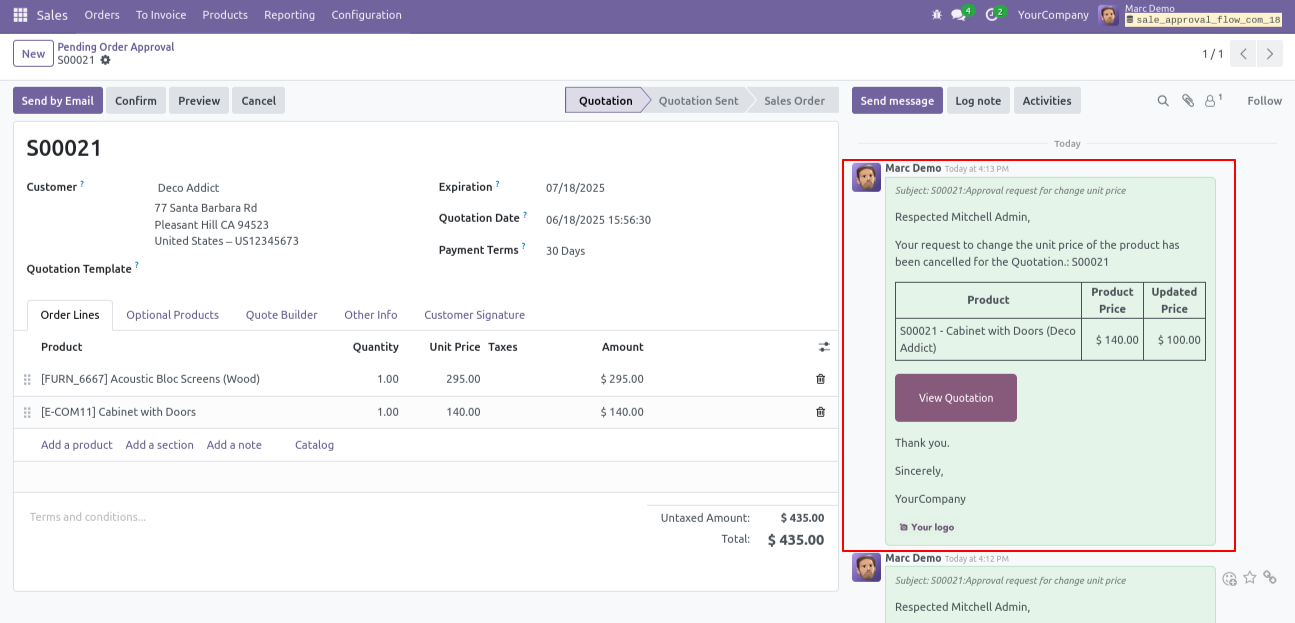Open activities clock icon in navbar

tap(994, 15)
